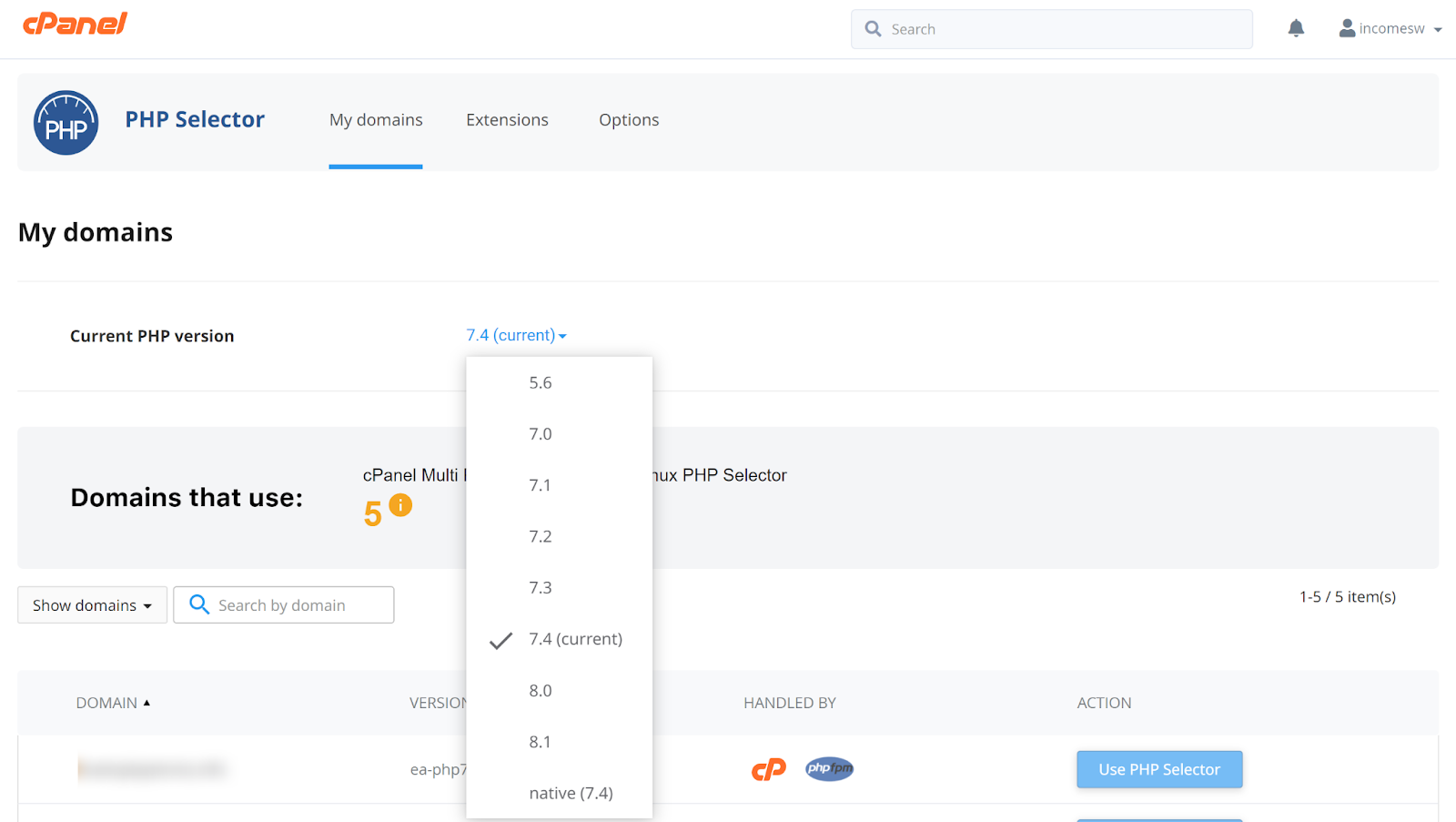Click the cPanel handler icon in row

[769, 769]
